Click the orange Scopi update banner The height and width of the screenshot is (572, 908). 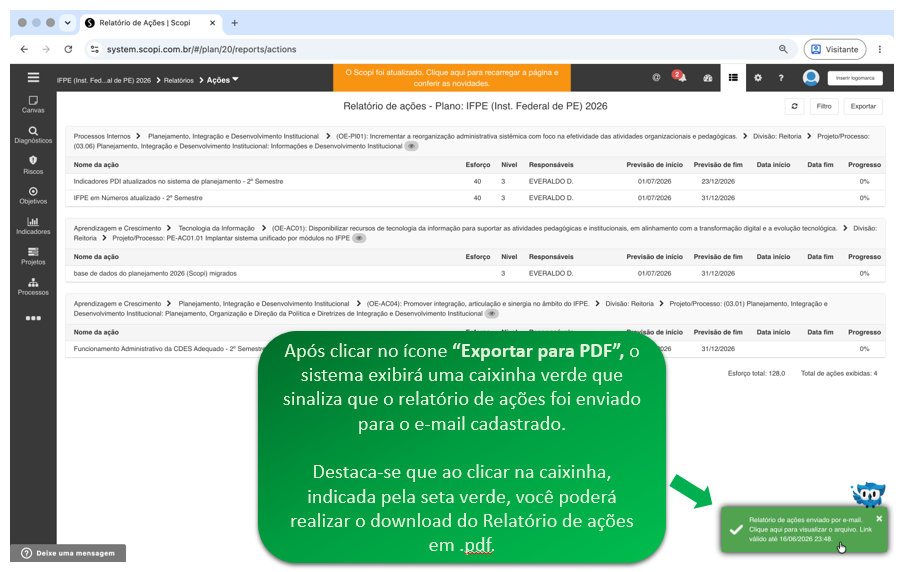pos(452,78)
